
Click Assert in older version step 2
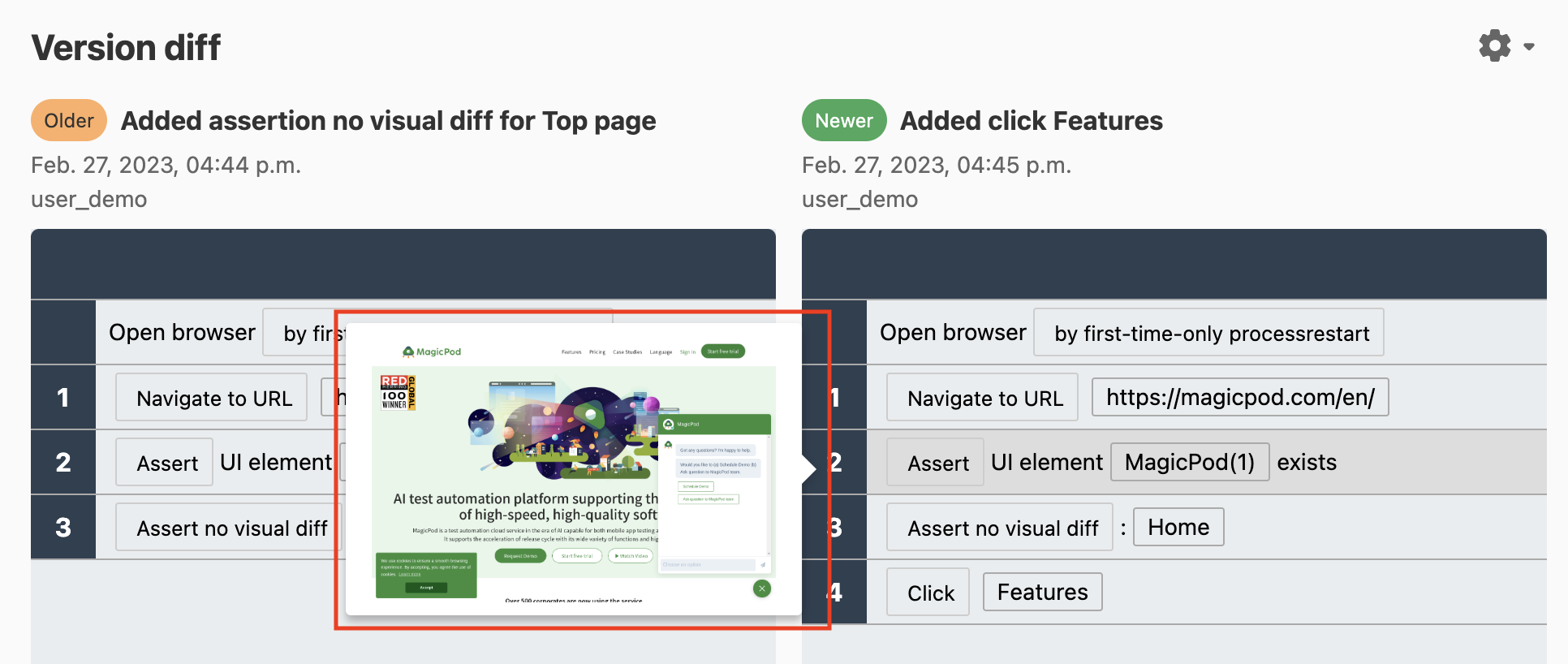[x=165, y=462]
